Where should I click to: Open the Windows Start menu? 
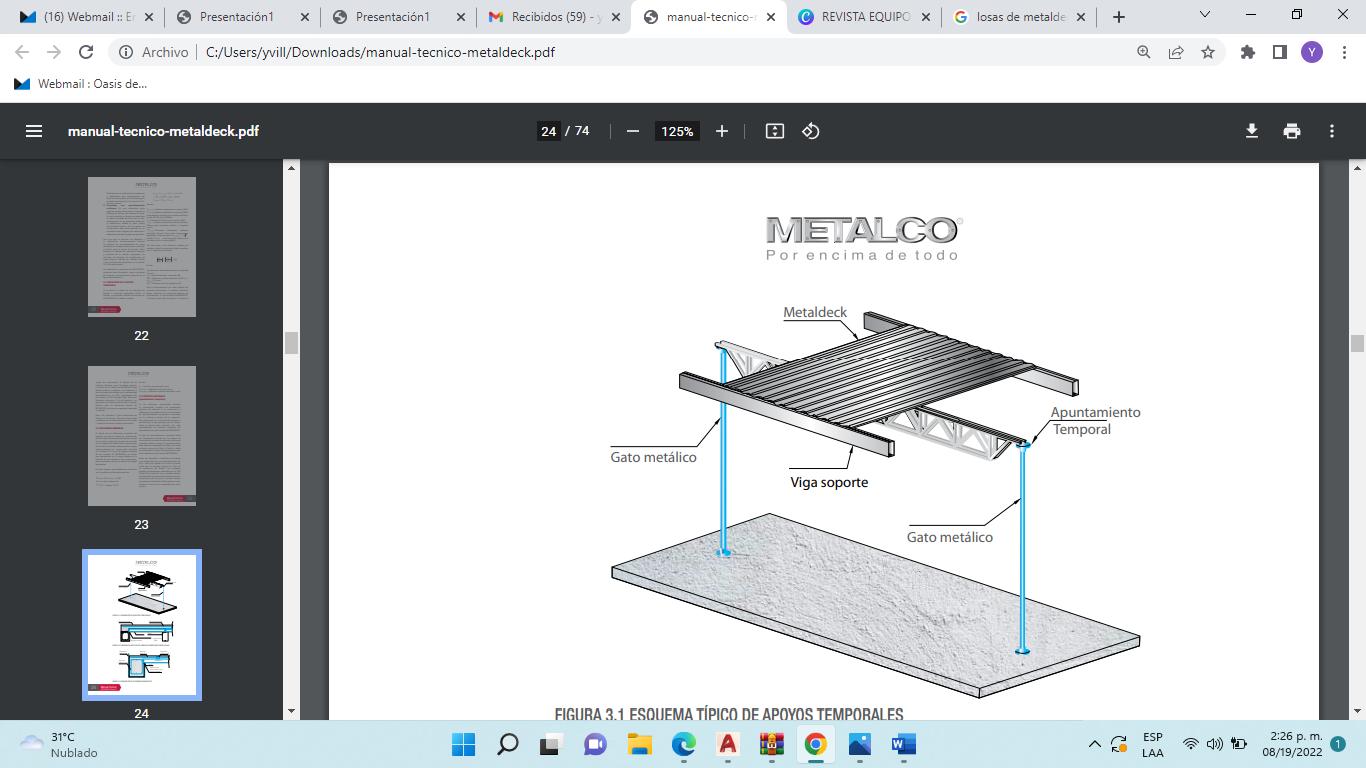point(464,744)
